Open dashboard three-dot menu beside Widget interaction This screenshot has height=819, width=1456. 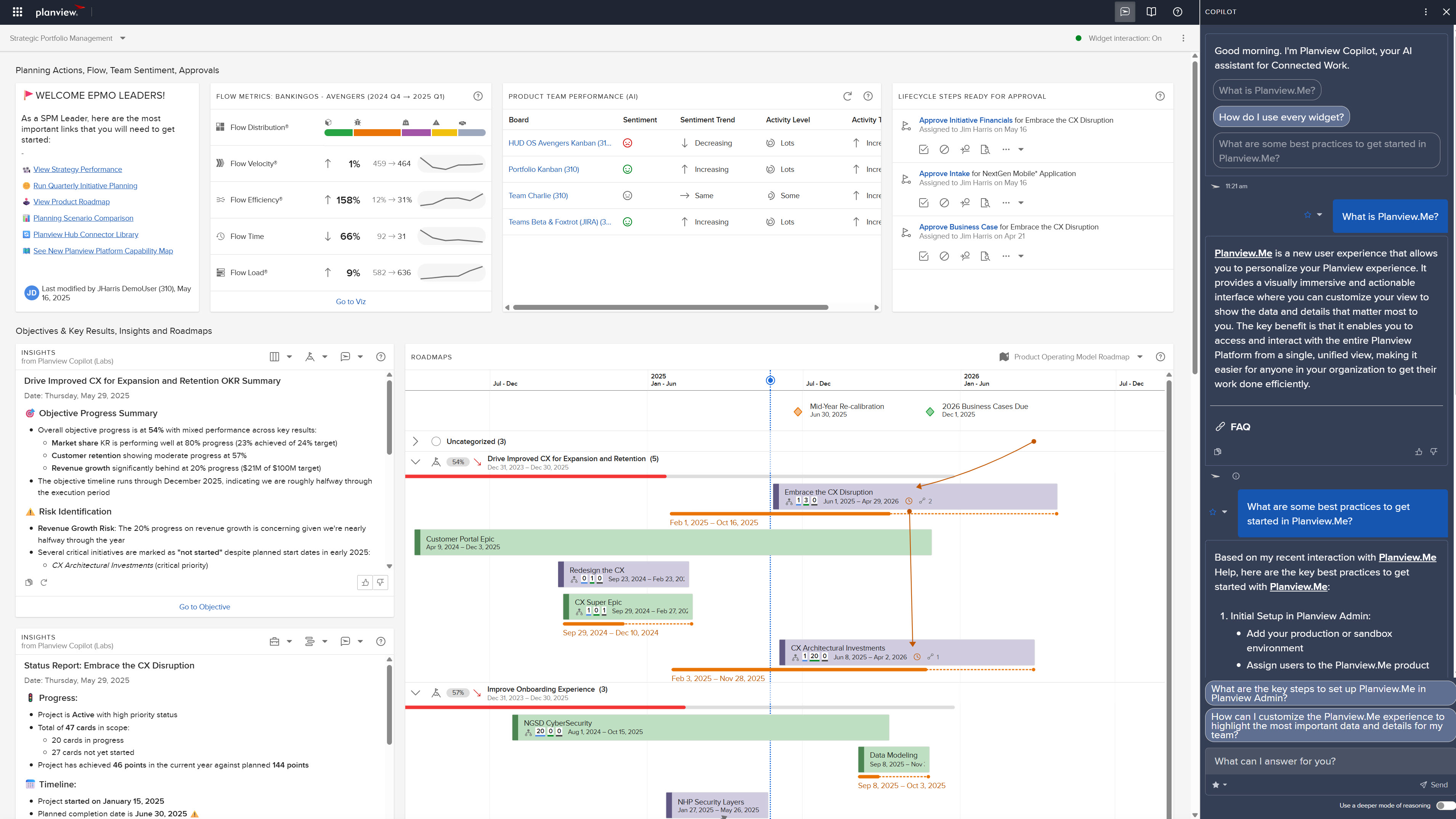(1183, 38)
